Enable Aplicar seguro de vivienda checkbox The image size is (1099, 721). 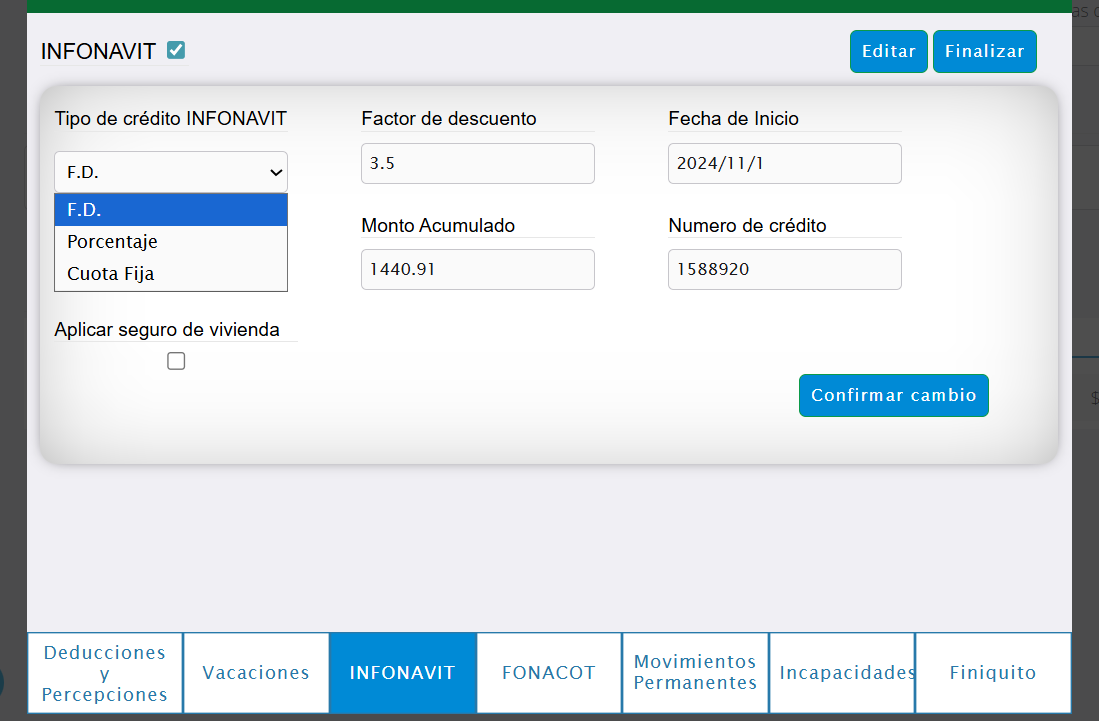[x=176, y=362]
